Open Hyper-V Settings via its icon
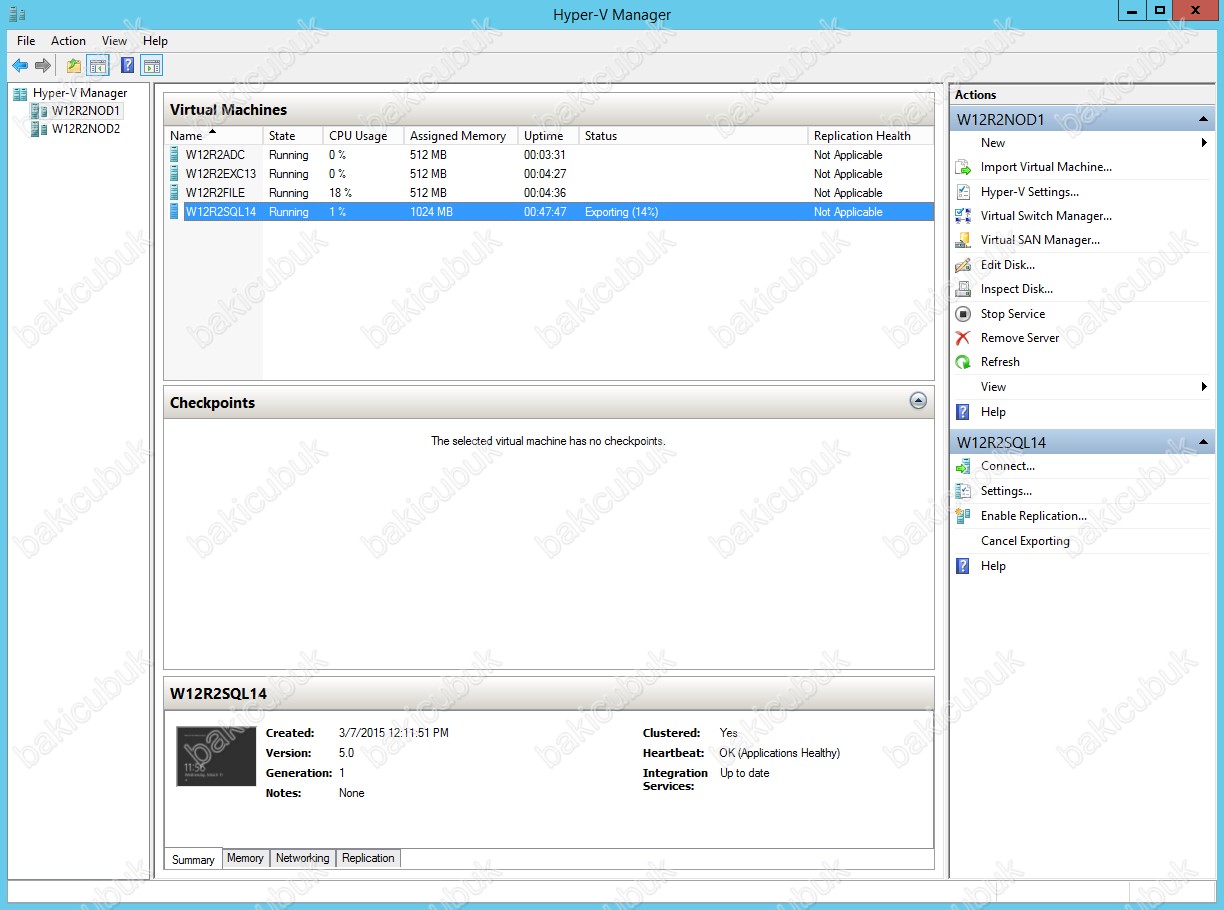 [963, 192]
